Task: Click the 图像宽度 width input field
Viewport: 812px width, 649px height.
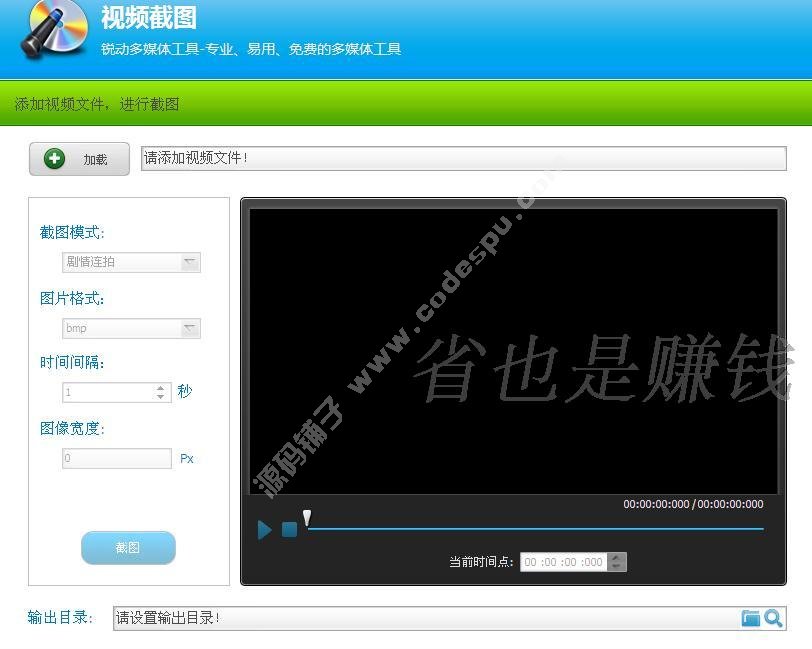Action: [117, 459]
